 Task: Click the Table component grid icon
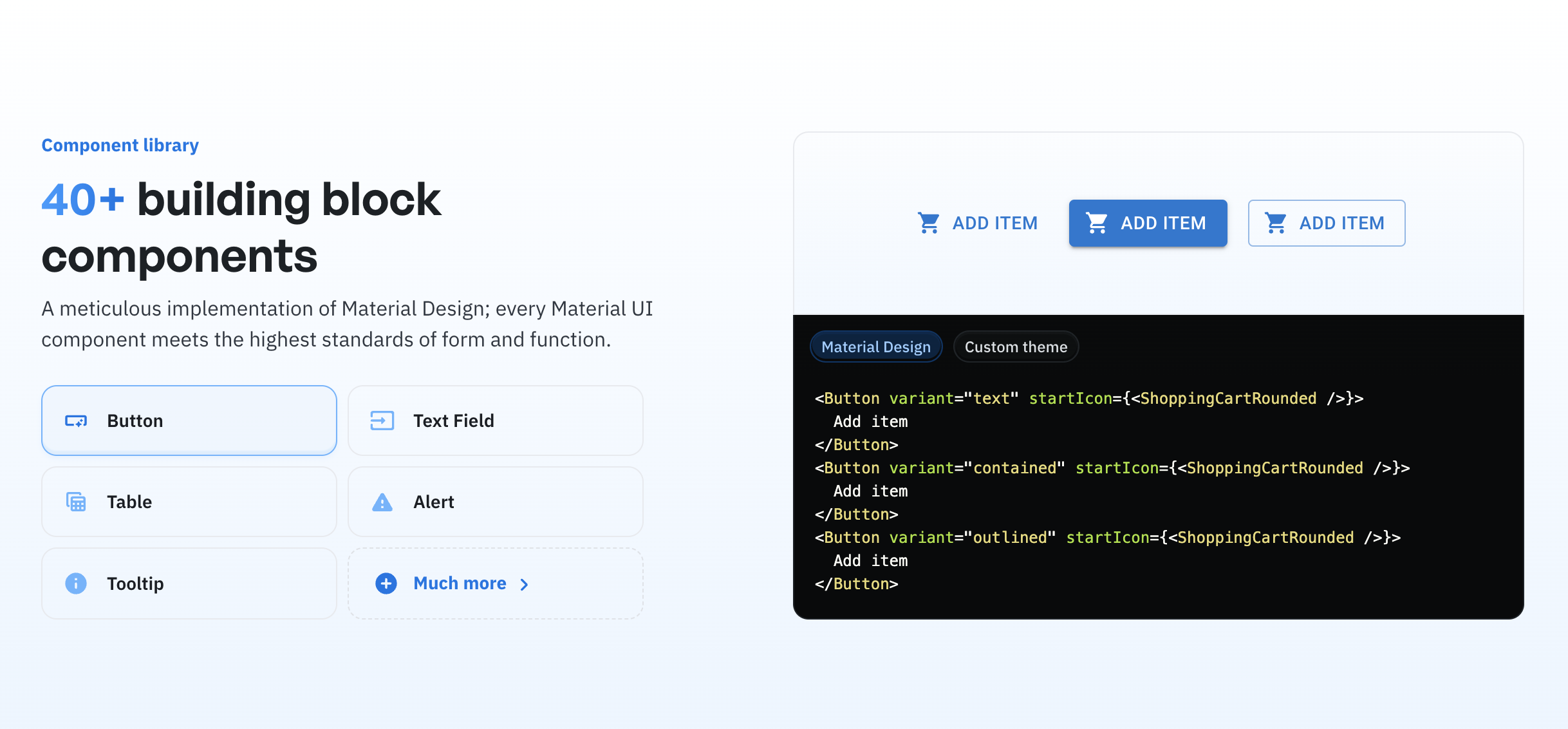pyautogui.click(x=75, y=501)
